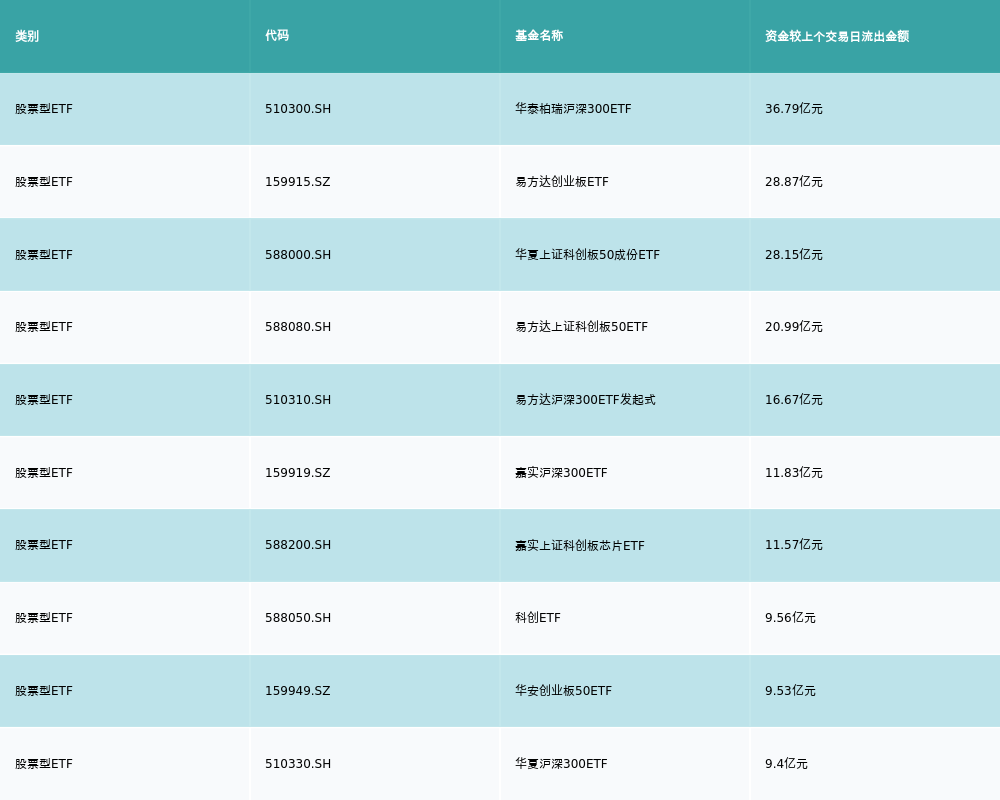Select code 588080.SH cell

298,327
